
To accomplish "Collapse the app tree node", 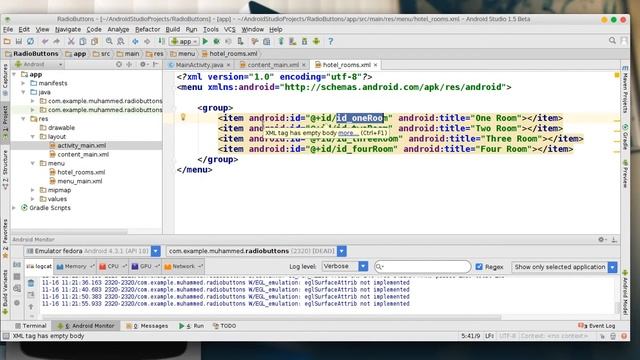I will click(14, 74).
